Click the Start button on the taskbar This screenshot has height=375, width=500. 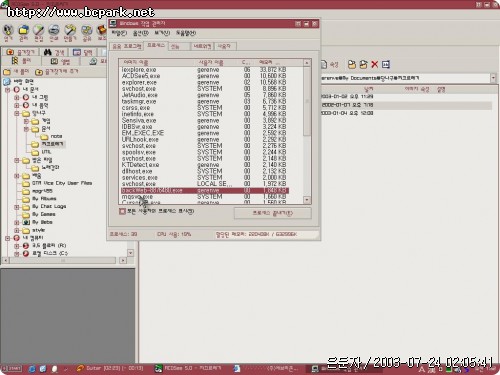click(12, 369)
